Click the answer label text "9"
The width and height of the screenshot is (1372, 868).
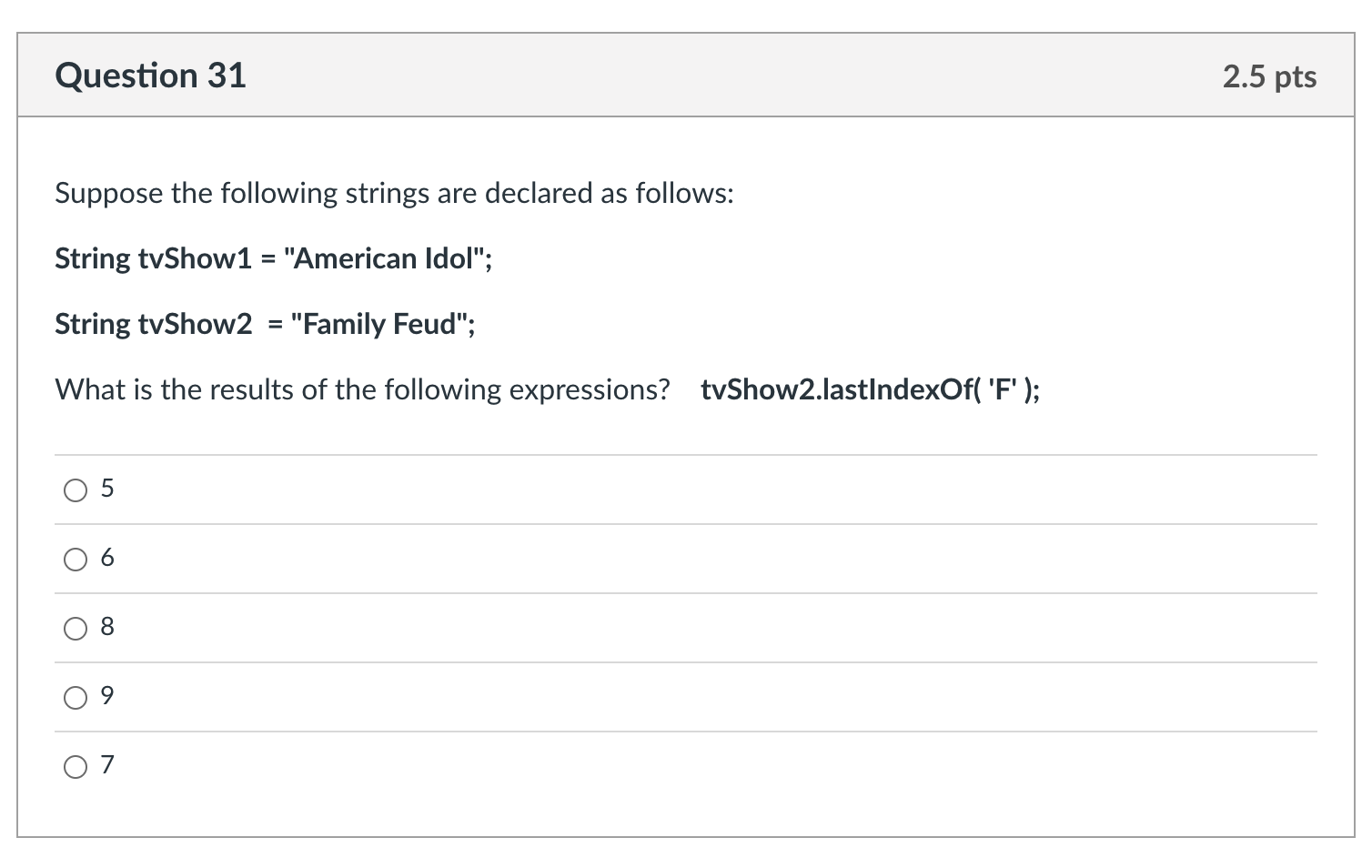[107, 697]
